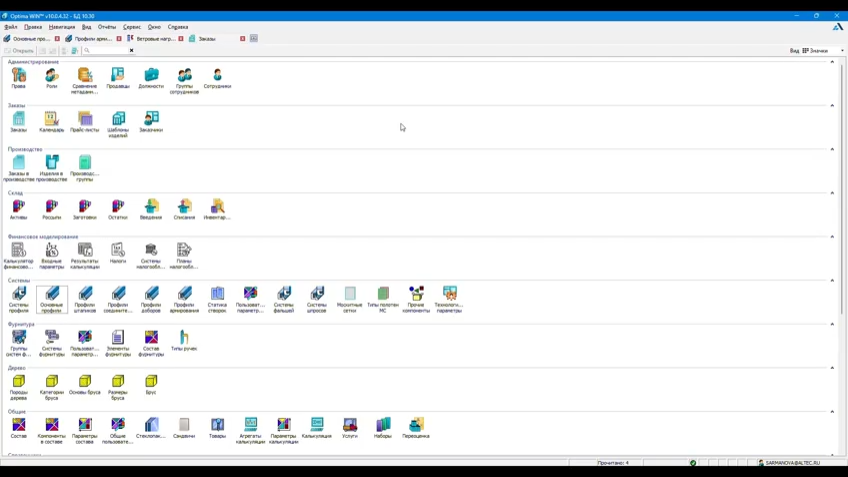Open the Роли (Roles) icon
The height and width of the screenshot is (477, 848).
(x=51, y=78)
